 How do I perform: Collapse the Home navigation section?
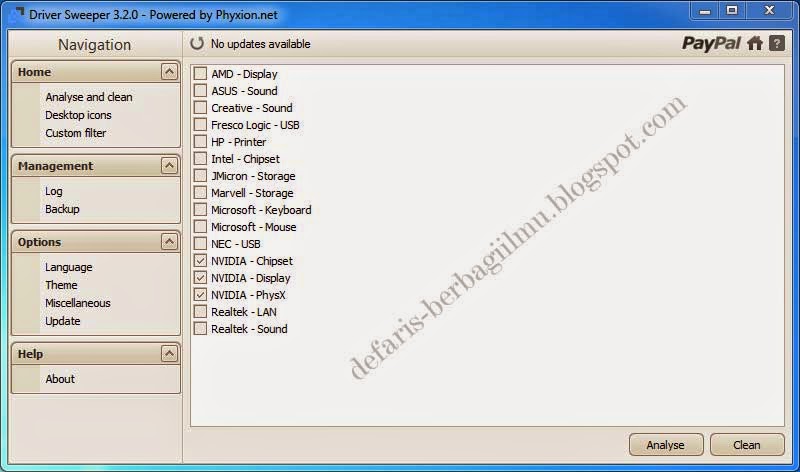coord(169,72)
